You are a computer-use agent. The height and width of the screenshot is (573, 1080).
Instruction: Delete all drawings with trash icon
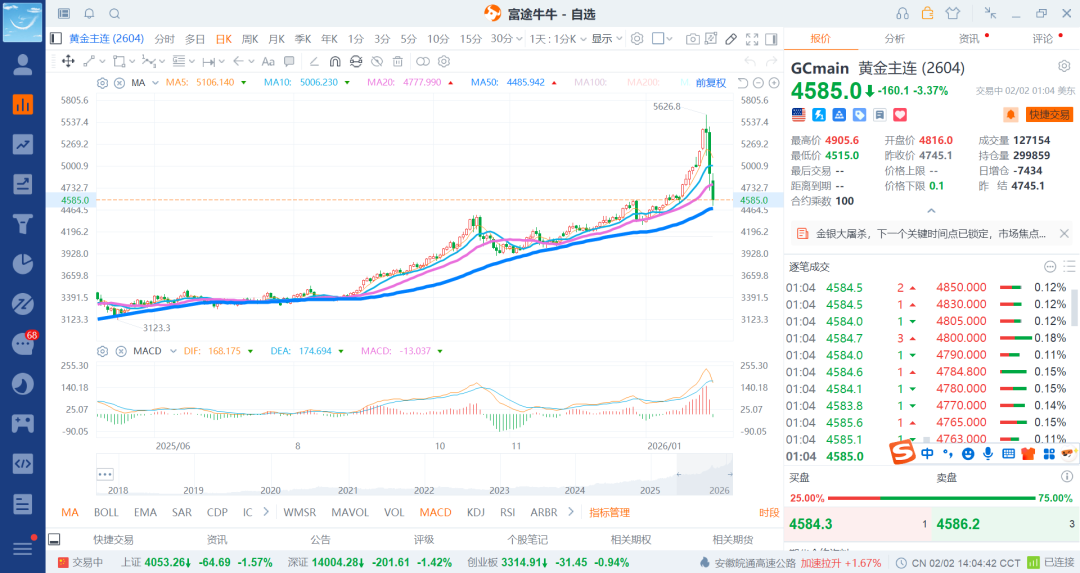397,61
